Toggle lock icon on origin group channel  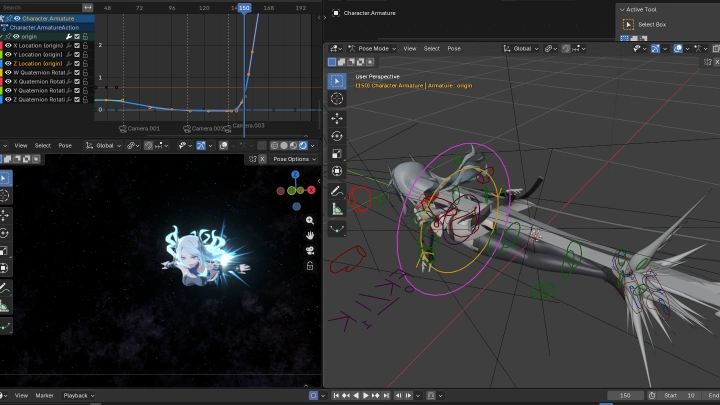(85, 36)
